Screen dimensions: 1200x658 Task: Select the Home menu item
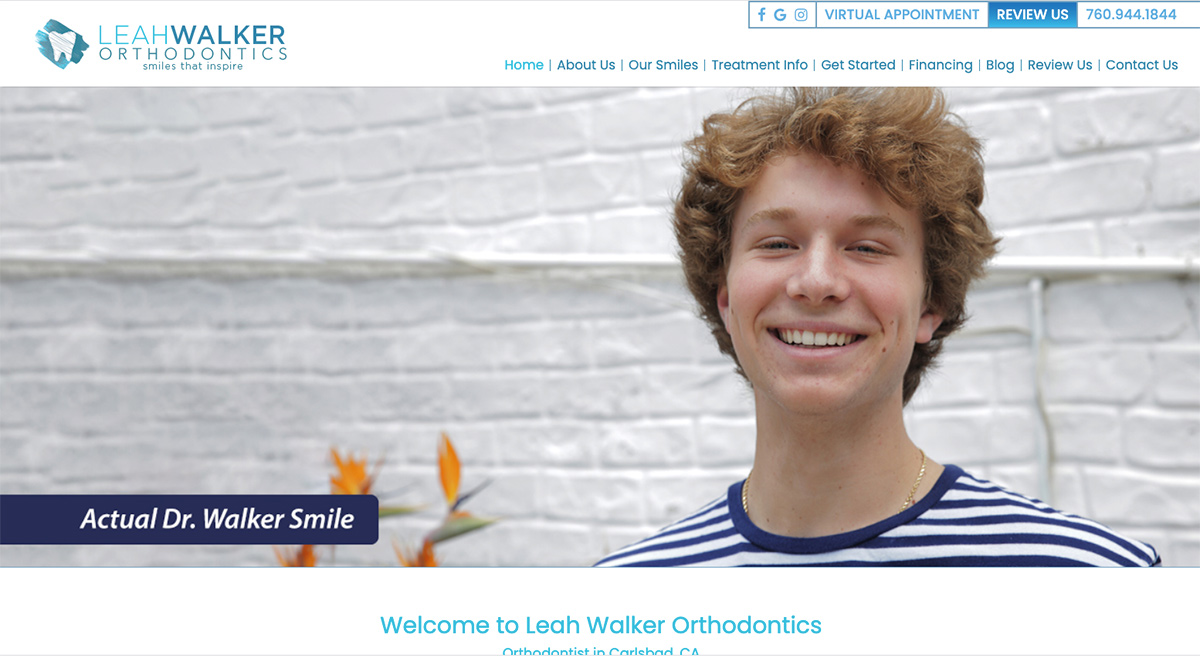coord(524,65)
